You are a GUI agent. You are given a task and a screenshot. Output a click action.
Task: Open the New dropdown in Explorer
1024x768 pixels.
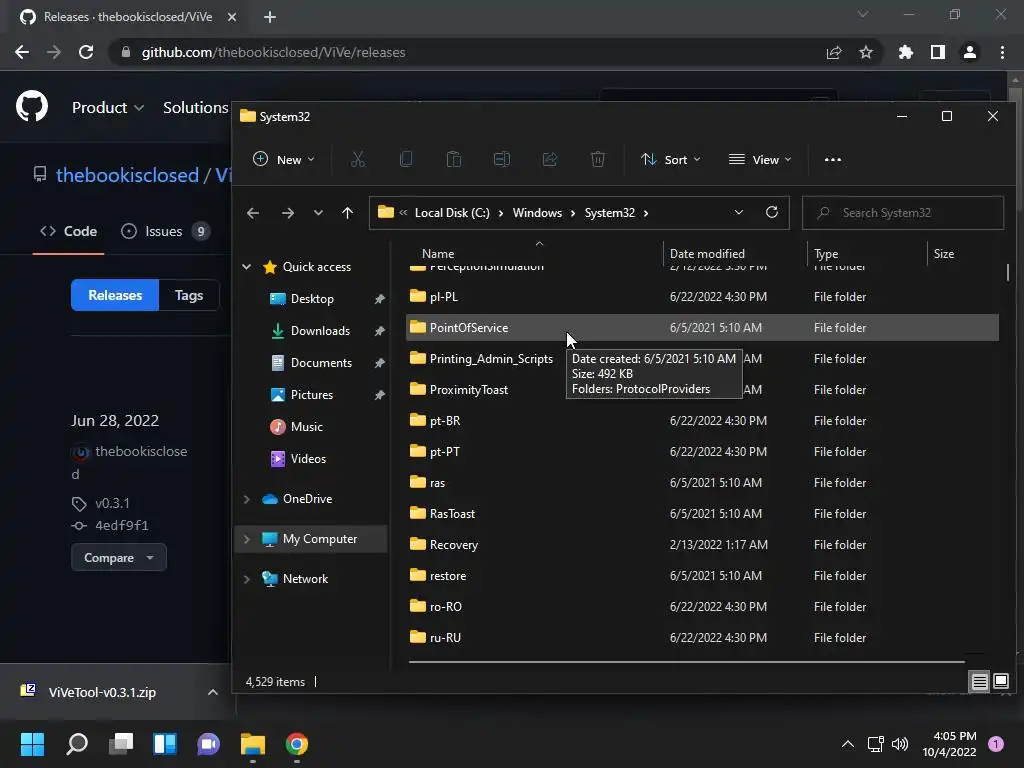pos(284,159)
